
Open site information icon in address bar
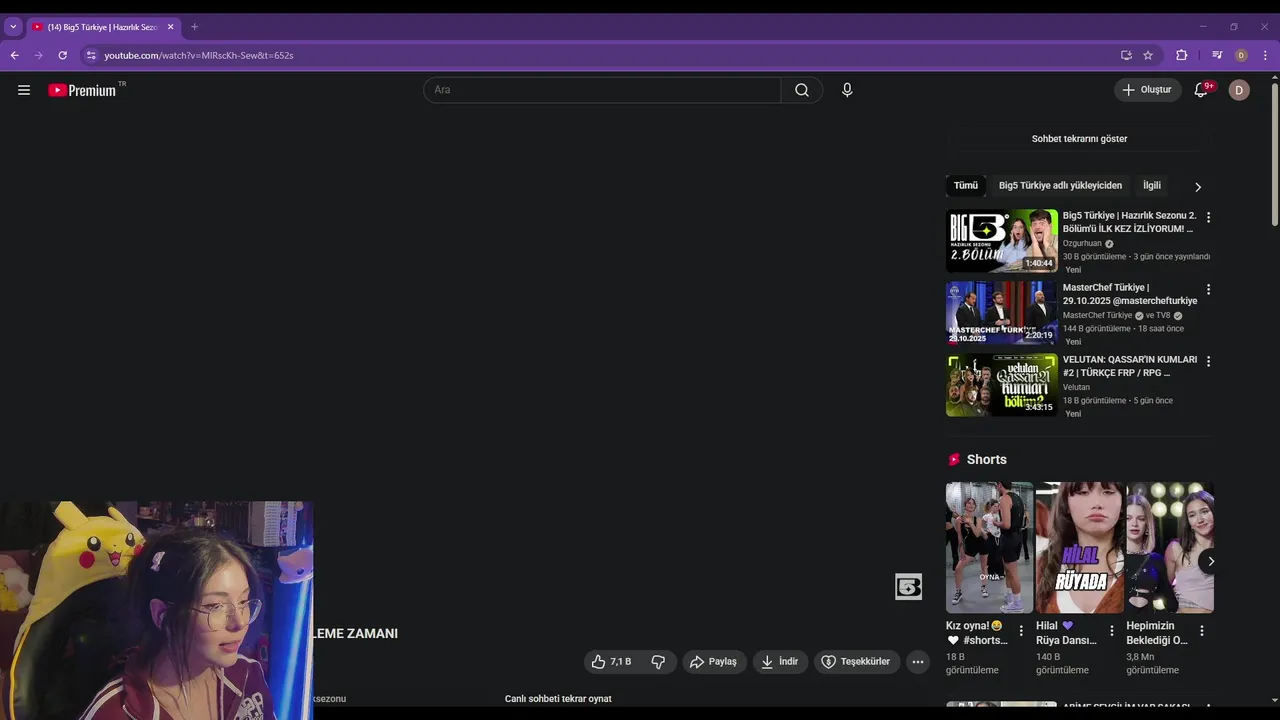click(x=90, y=55)
